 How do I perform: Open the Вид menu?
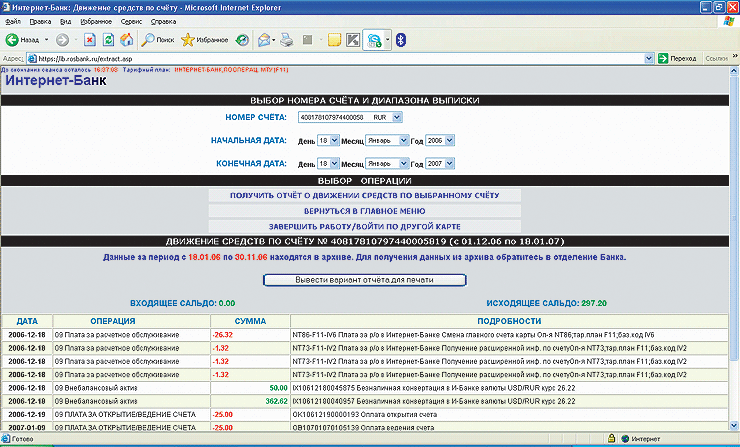coord(66,21)
